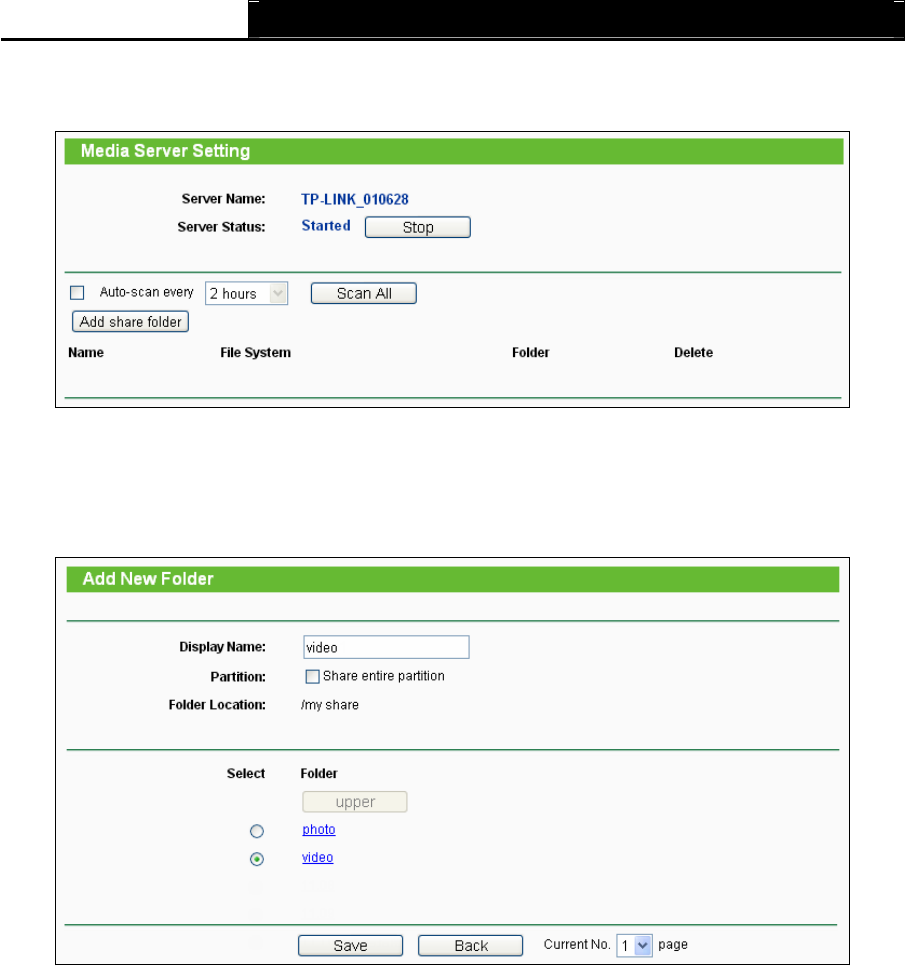Open the 2 hours interval dropdown
The image size is (905, 966).
[246, 293]
